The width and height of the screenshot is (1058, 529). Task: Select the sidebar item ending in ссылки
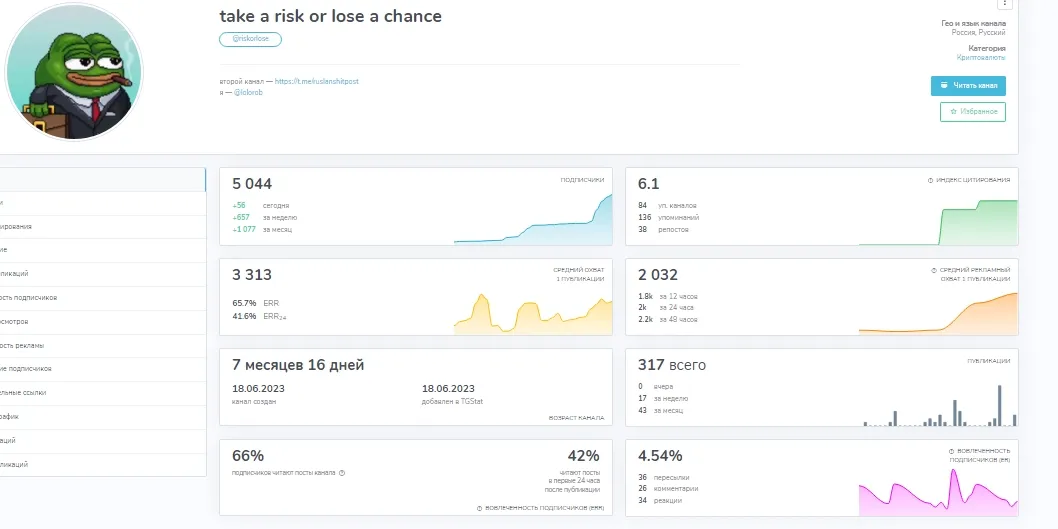point(103,393)
